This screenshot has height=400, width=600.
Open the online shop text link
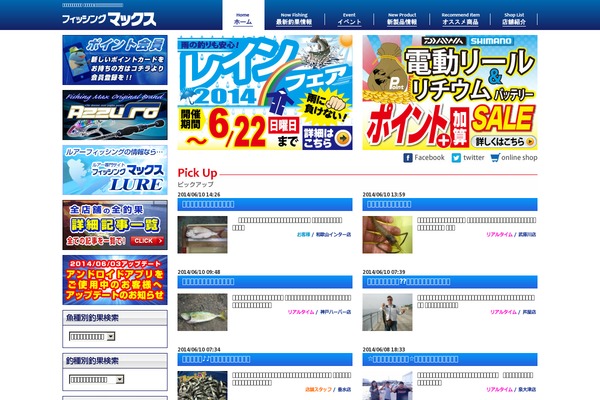519,157
